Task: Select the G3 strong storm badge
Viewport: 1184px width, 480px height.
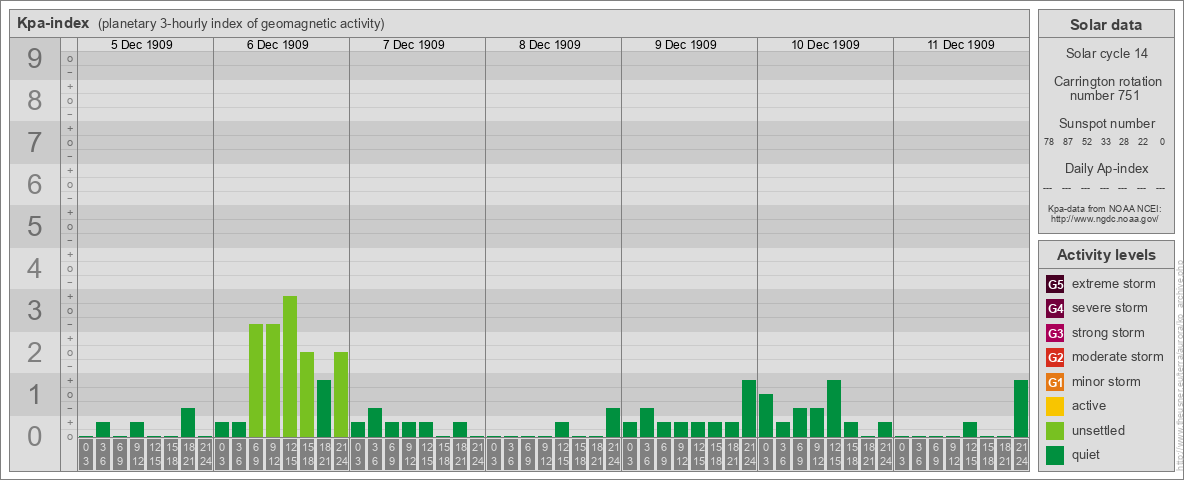Action: [x=1055, y=333]
